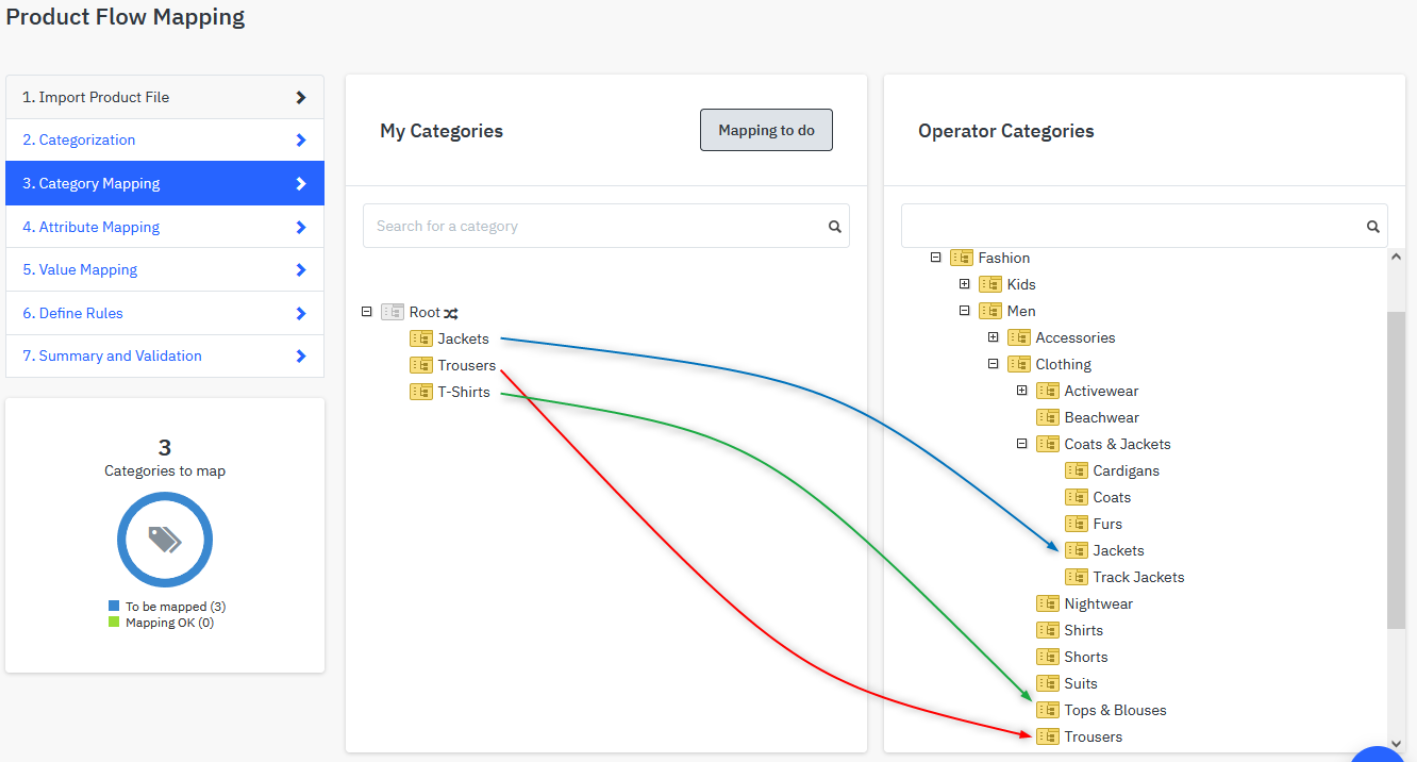Click the Cardigans label in operator tree

[1126, 470]
